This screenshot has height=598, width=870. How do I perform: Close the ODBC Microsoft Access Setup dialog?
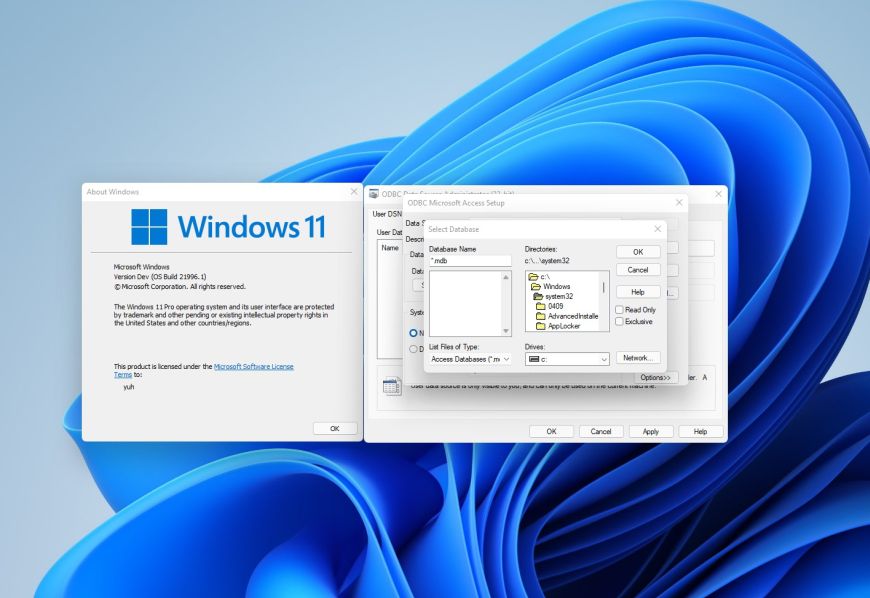pyautogui.click(x=679, y=202)
